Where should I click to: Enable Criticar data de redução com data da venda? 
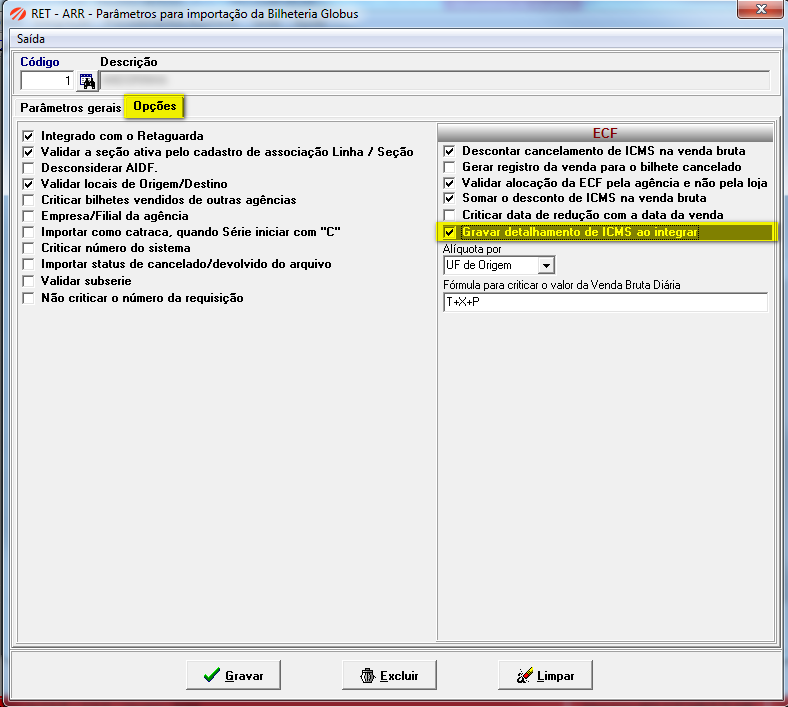click(449, 216)
